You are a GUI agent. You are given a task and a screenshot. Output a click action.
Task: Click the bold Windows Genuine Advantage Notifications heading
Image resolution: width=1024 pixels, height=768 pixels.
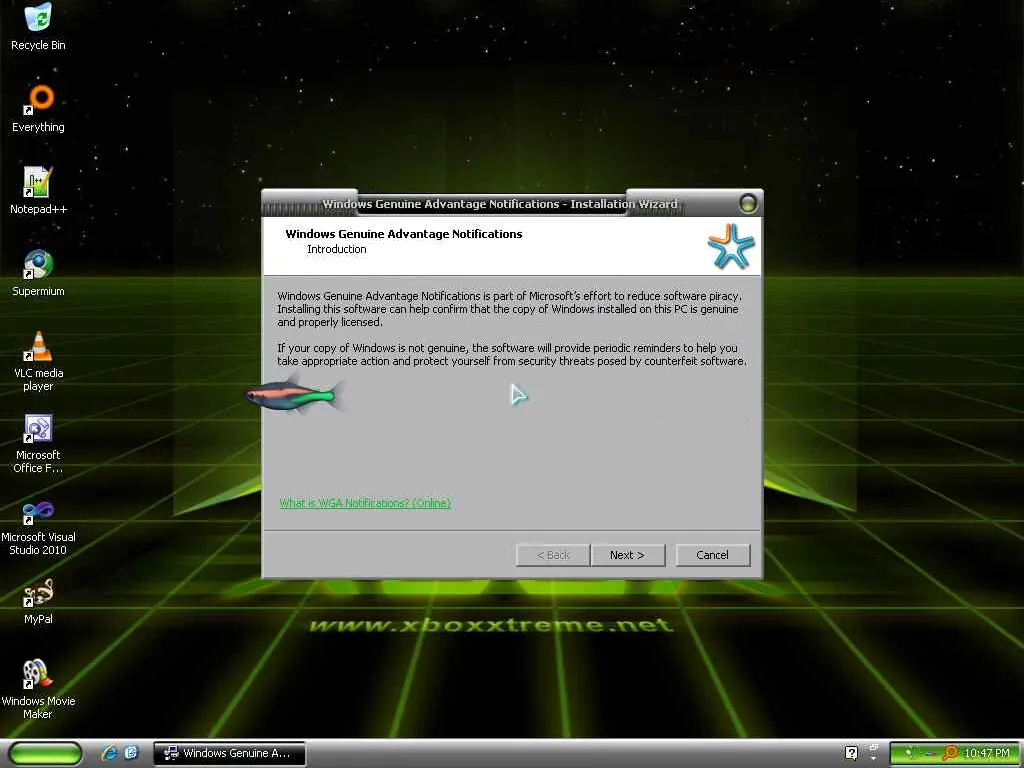(x=404, y=234)
